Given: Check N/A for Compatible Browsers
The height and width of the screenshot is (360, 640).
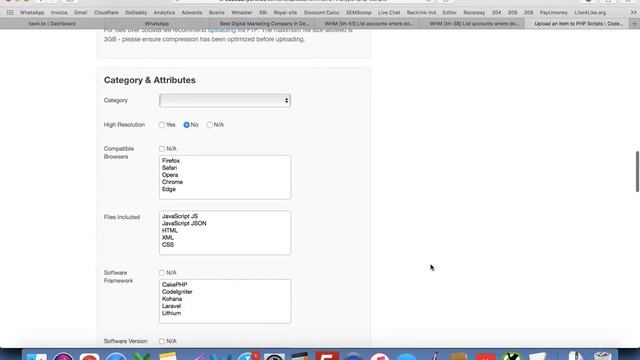Looking at the screenshot, I should coord(162,149).
